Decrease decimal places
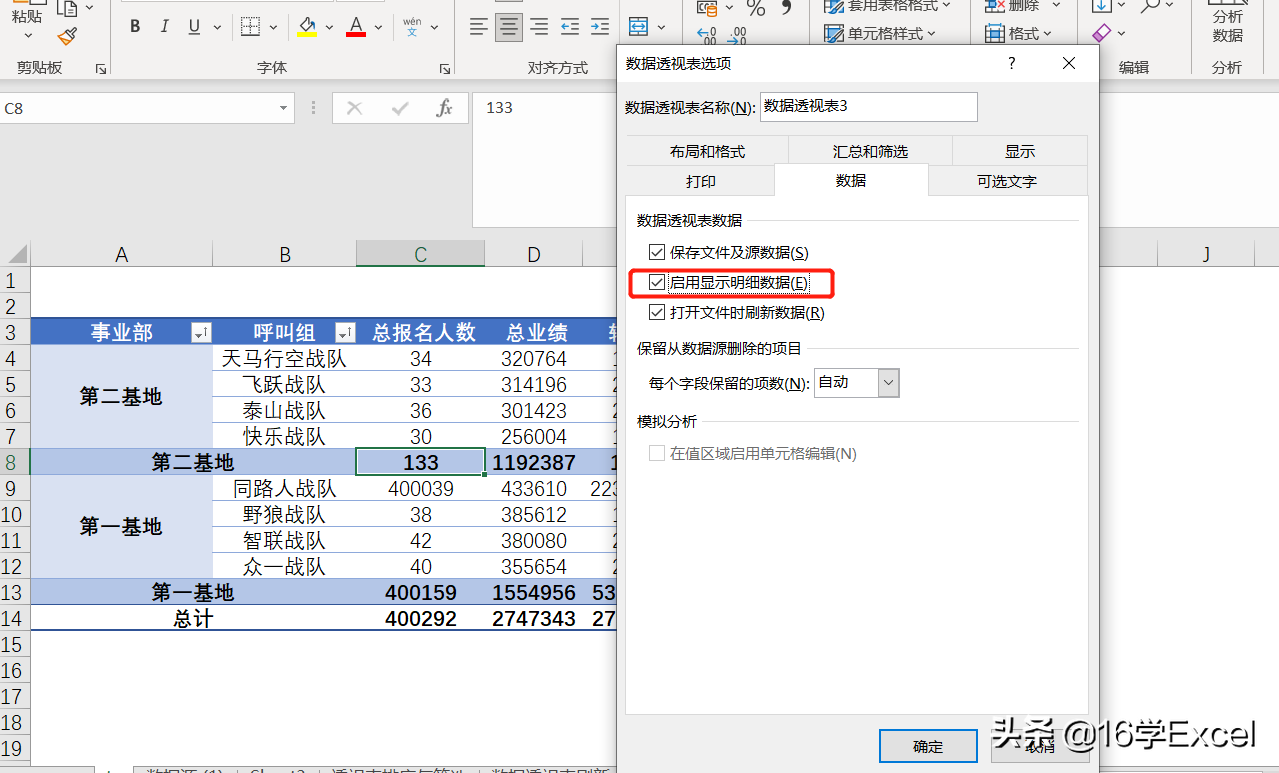This screenshot has width=1279, height=773. (x=738, y=37)
